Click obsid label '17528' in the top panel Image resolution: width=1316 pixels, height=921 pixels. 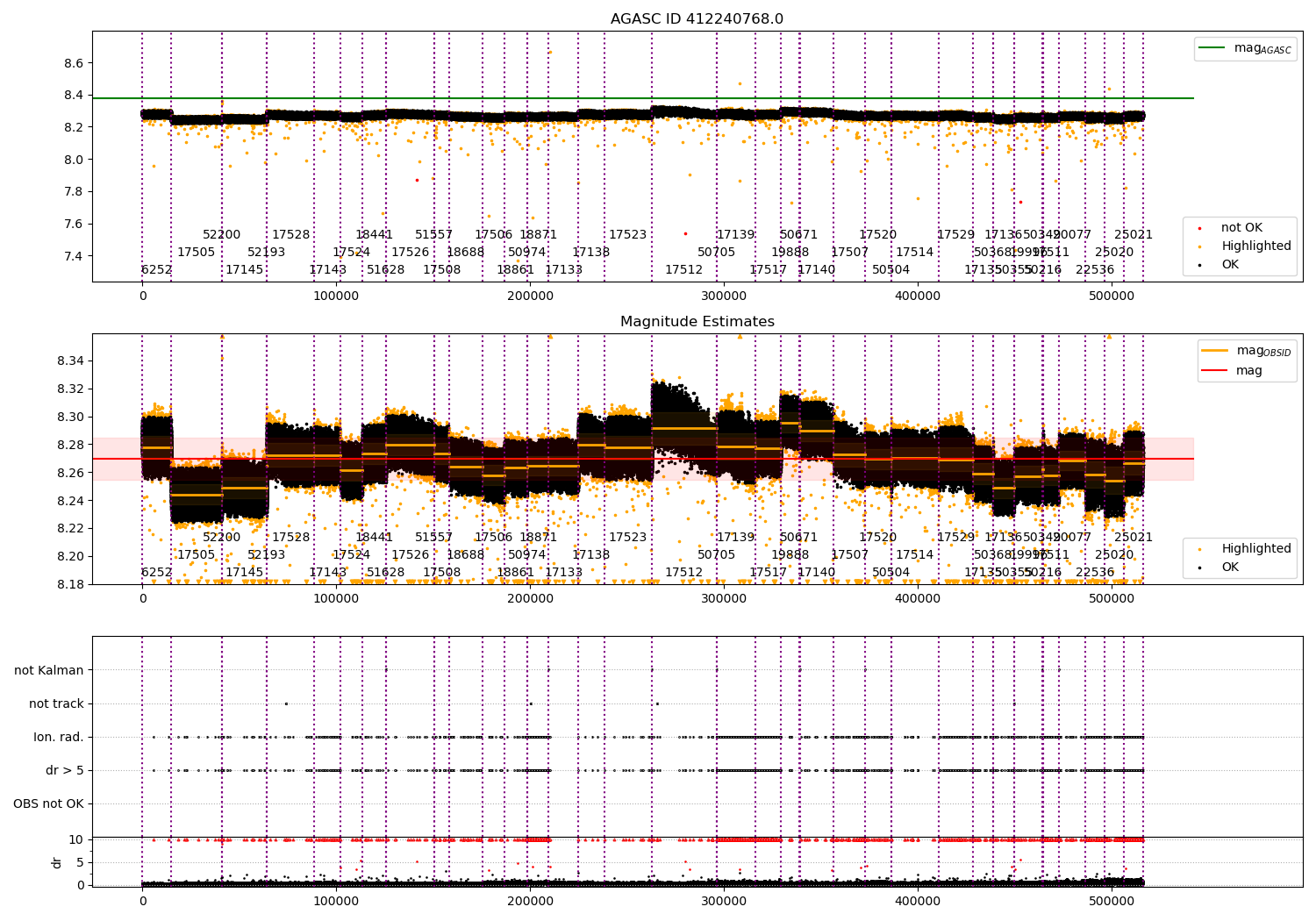pyautogui.click(x=290, y=234)
